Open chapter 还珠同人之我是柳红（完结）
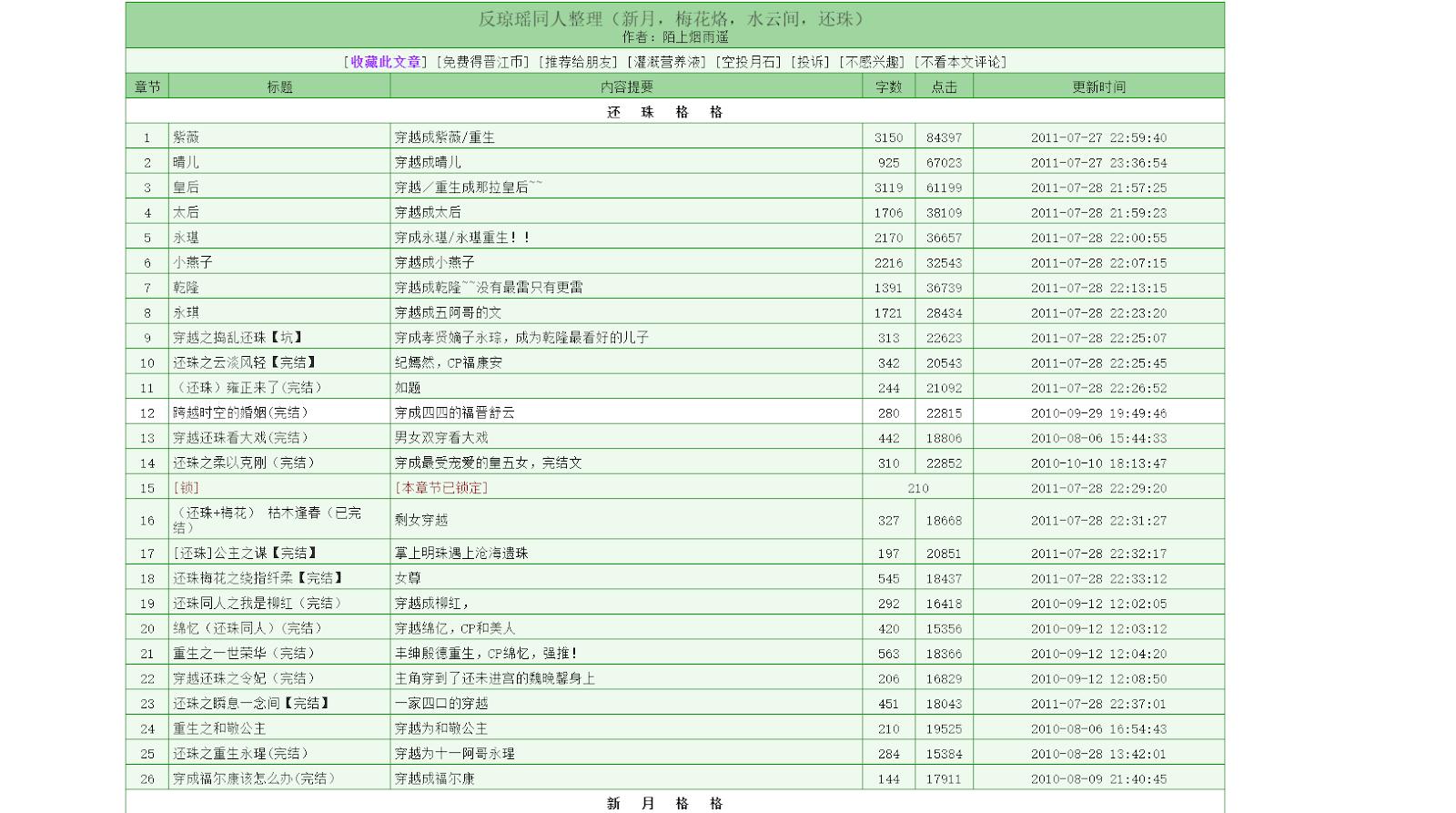Screen dimensions: 1456x813 [x=258, y=604]
